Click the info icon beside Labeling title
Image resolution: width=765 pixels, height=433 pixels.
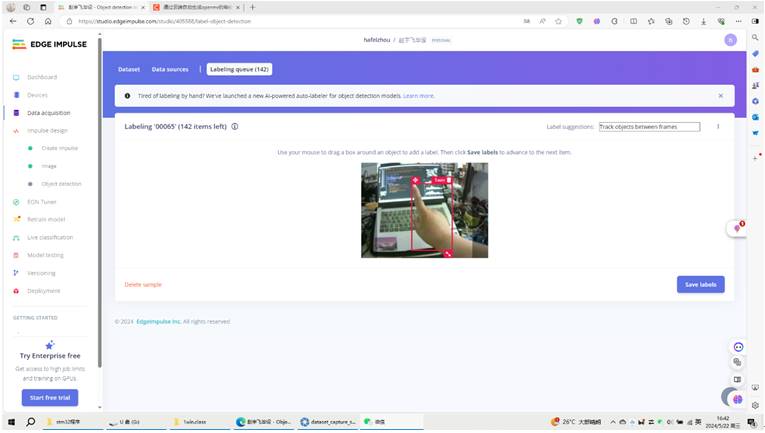coord(234,127)
